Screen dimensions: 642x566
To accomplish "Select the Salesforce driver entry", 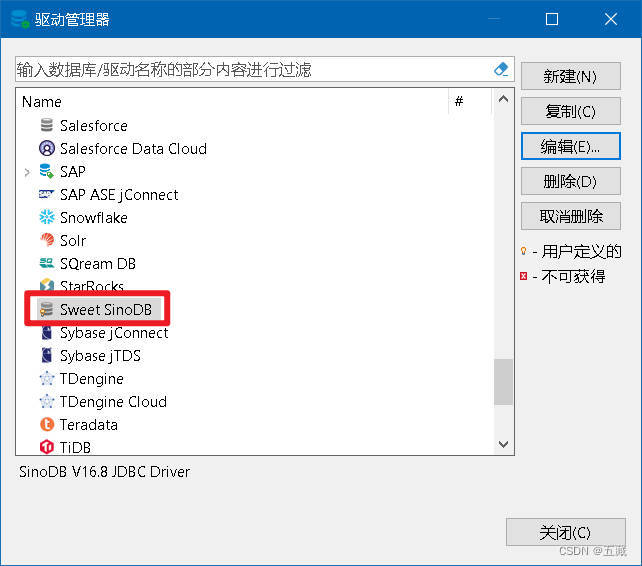I will point(93,125).
